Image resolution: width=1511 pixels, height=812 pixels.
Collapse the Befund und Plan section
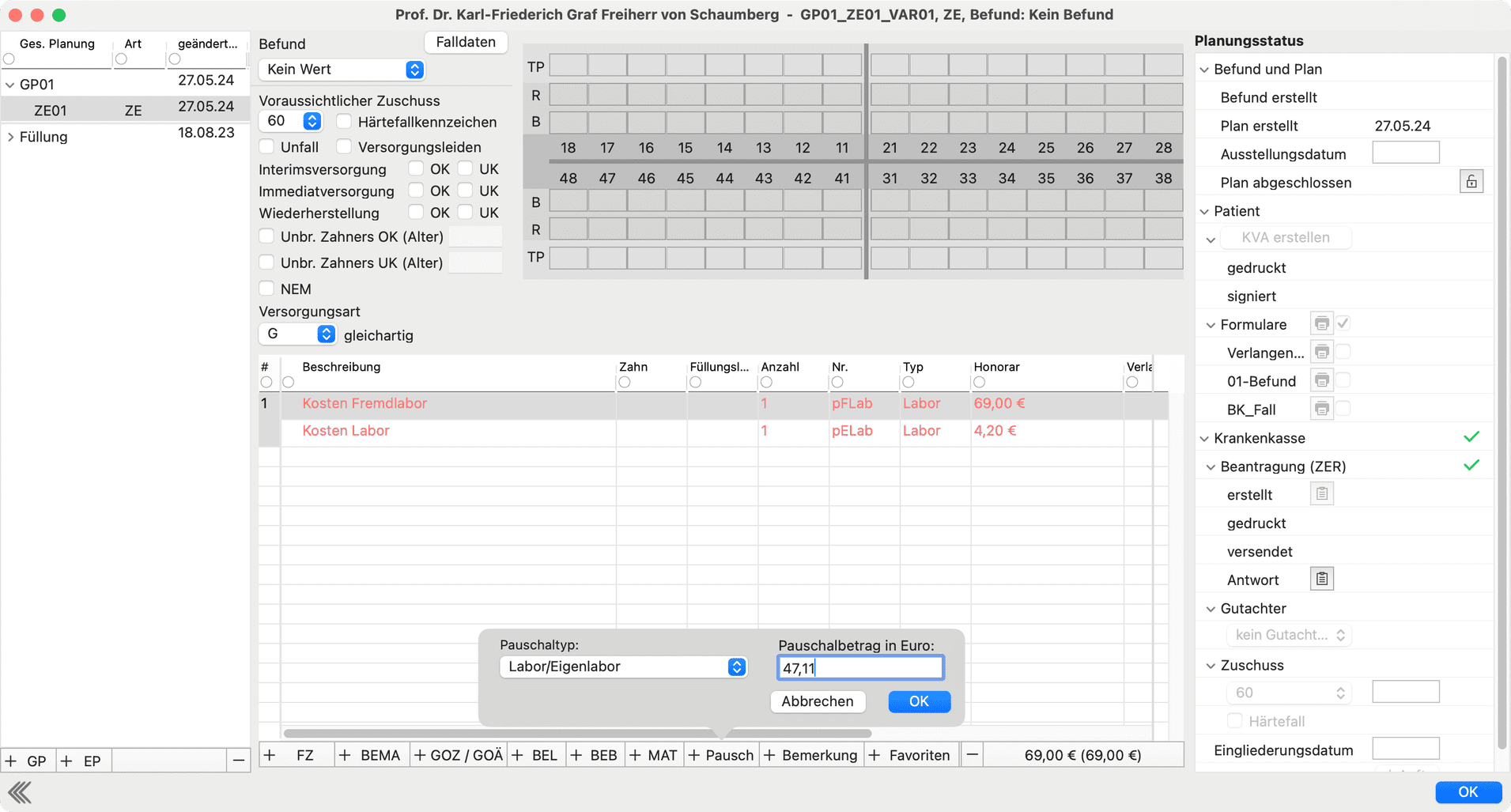pos(1204,70)
